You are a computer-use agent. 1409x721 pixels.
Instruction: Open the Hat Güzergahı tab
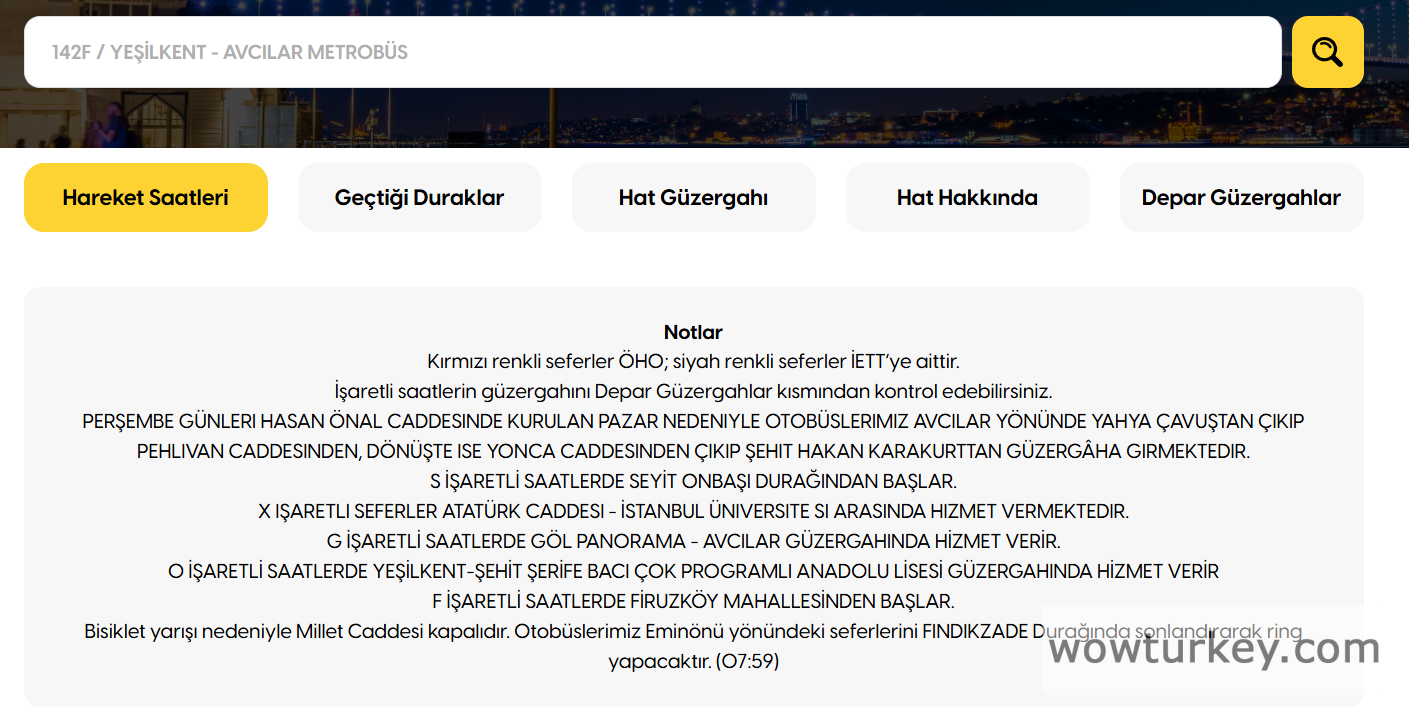point(693,198)
